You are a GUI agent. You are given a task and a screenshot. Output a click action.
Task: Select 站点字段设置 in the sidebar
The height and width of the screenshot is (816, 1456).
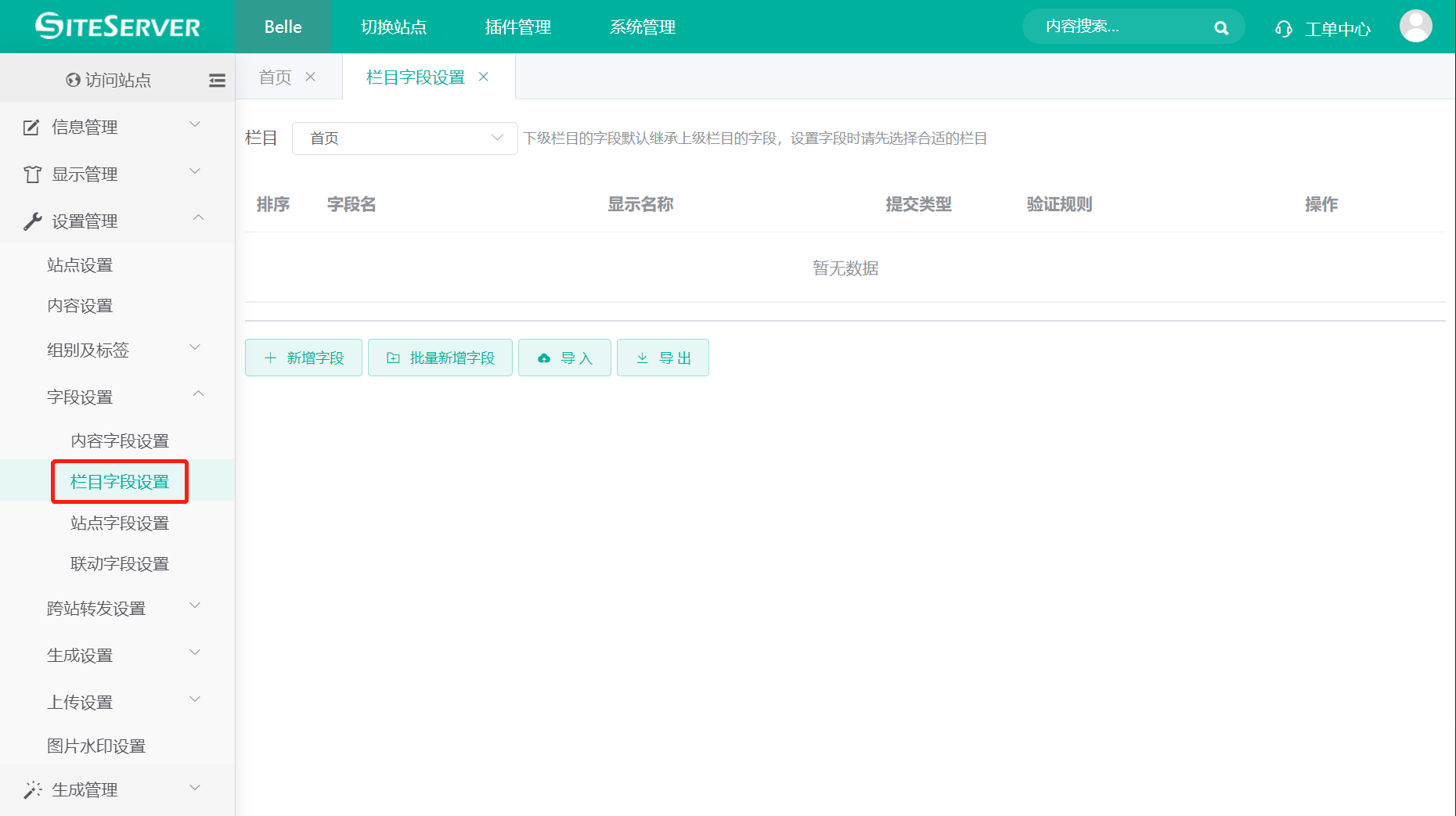coord(119,523)
